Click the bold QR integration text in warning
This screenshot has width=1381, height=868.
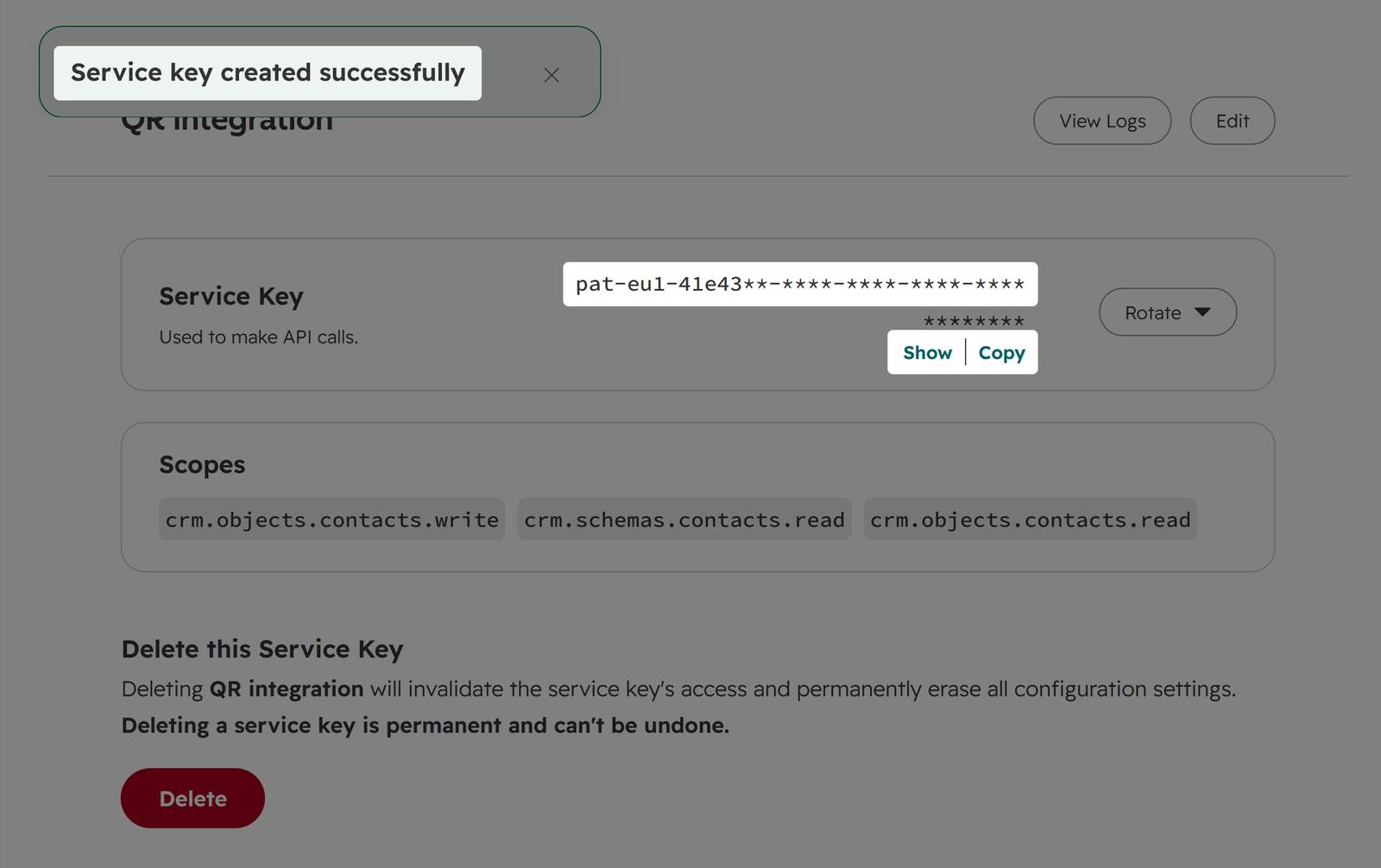287,689
